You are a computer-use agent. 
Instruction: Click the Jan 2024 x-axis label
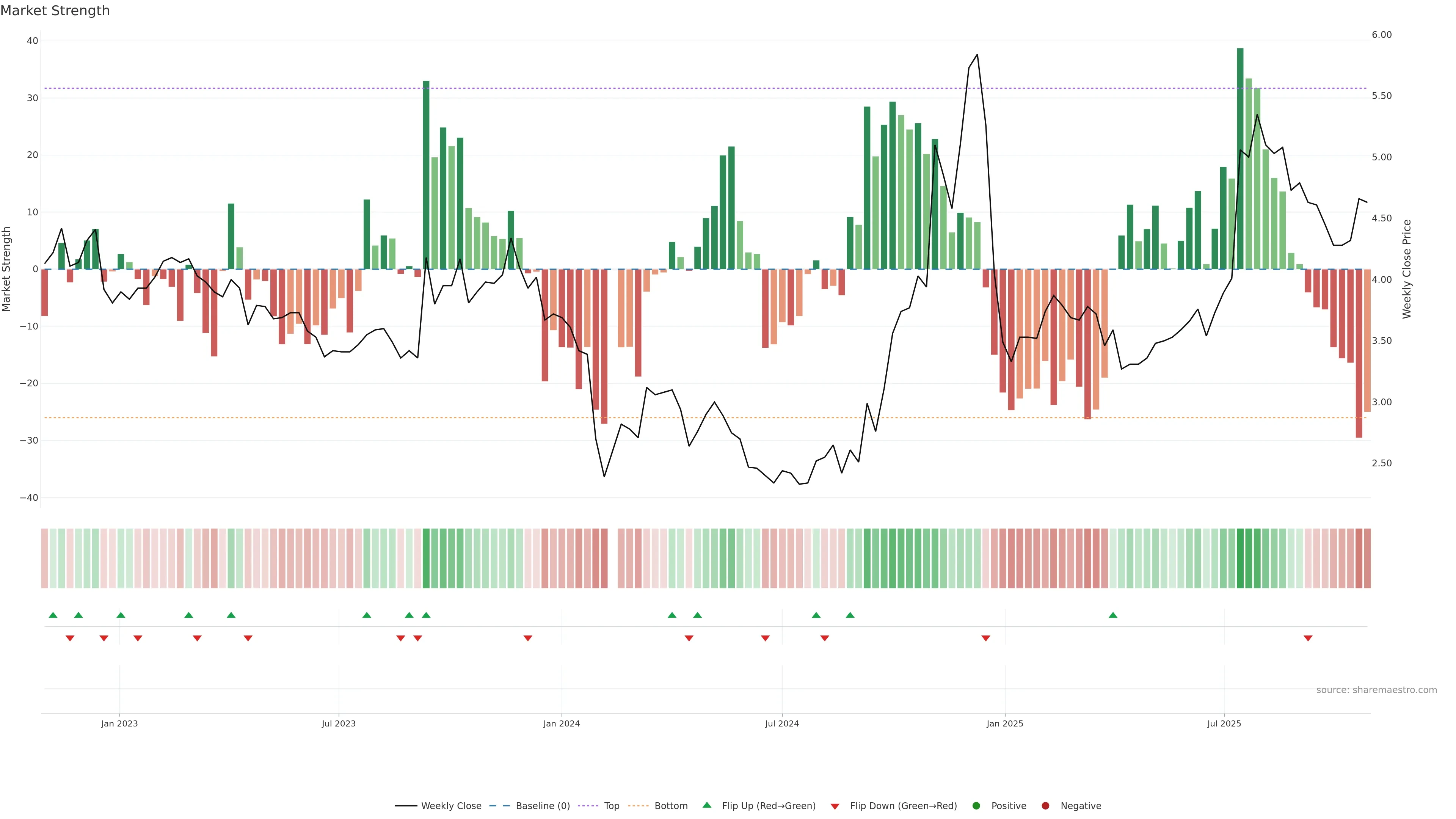[x=561, y=723]
